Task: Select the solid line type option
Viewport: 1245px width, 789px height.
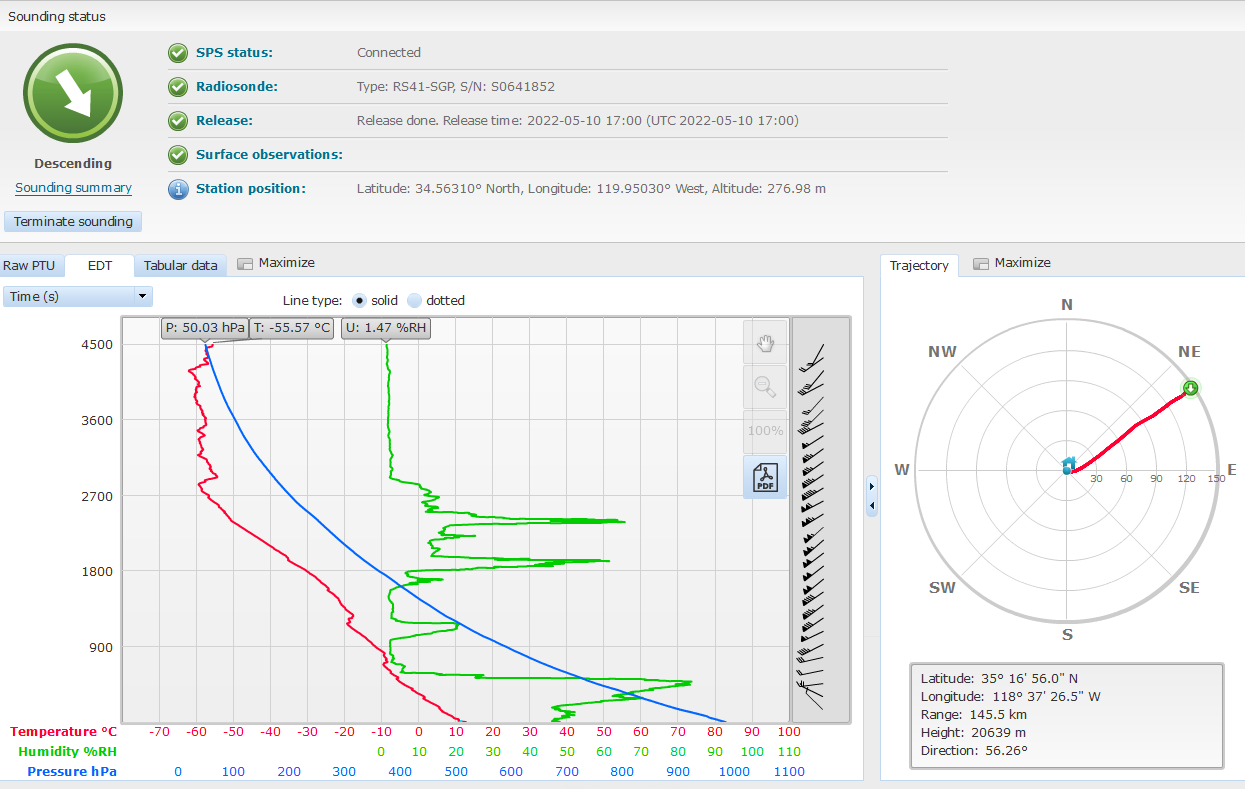Action: (360, 301)
